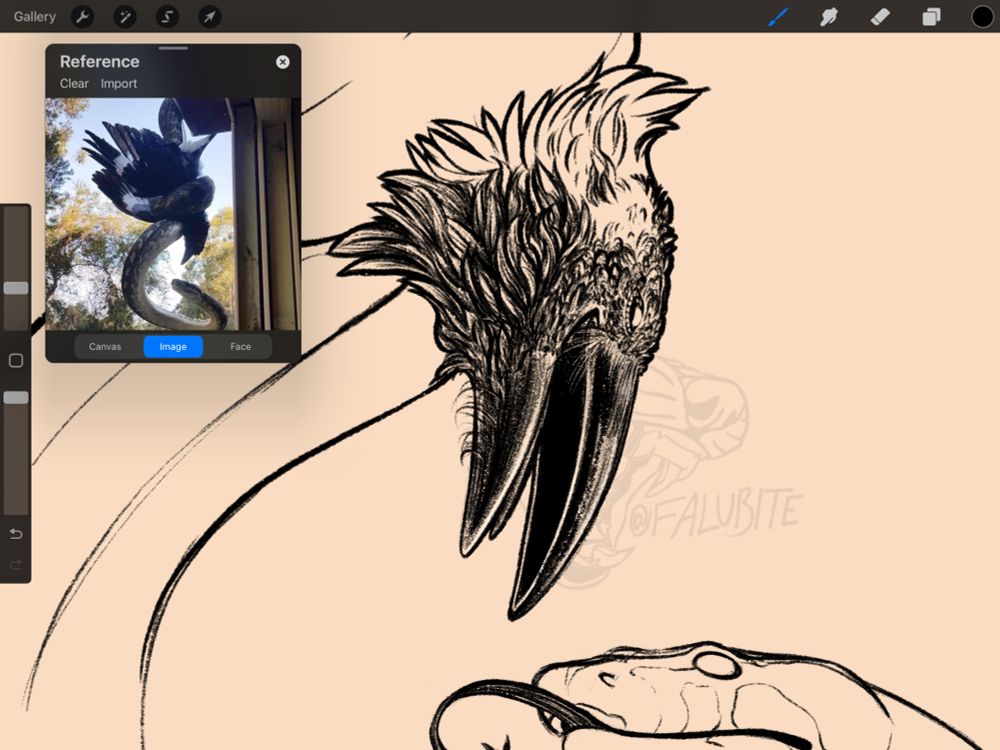Close the Reference panel
The height and width of the screenshot is (750, 1000).
coord(283,62)
